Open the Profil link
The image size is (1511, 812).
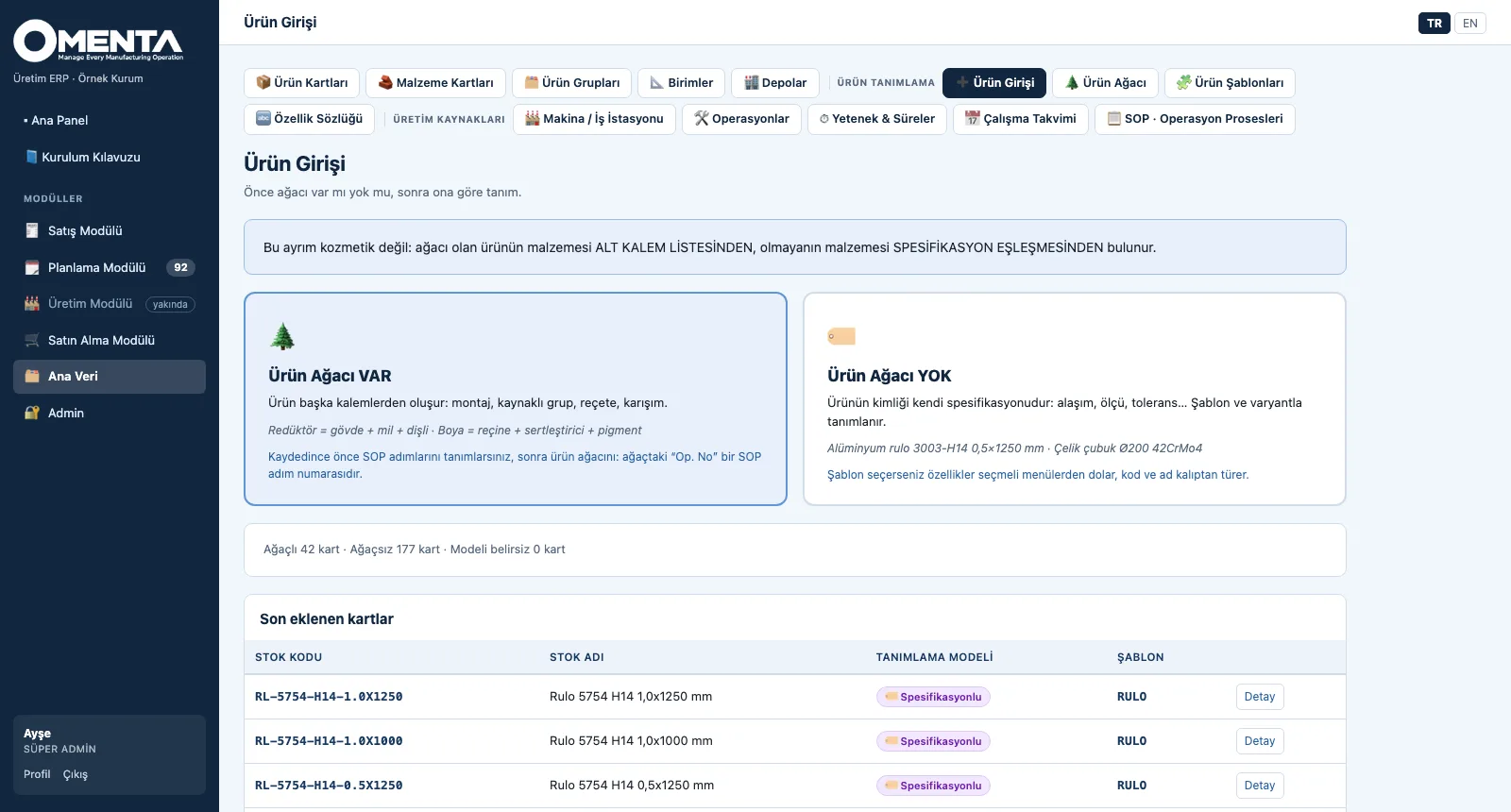(x=37, y=774)
